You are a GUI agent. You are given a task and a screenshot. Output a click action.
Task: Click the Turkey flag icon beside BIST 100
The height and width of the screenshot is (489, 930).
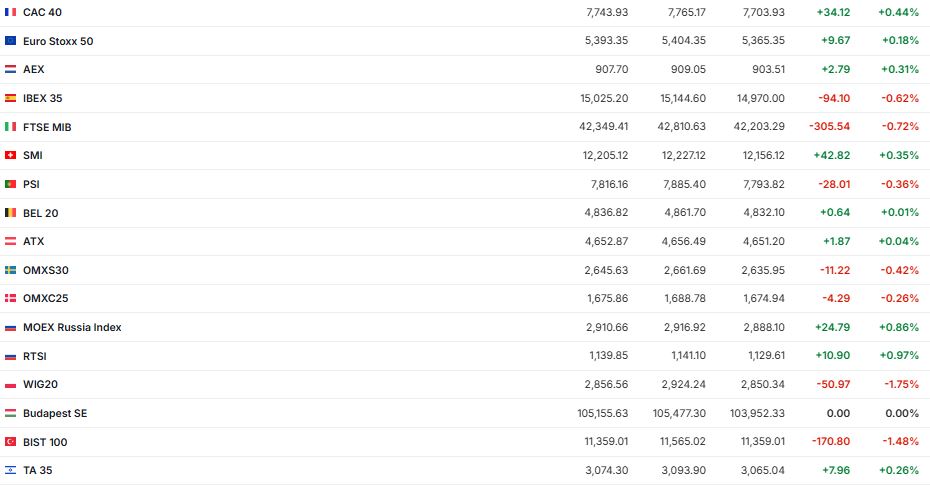point(10,442)
